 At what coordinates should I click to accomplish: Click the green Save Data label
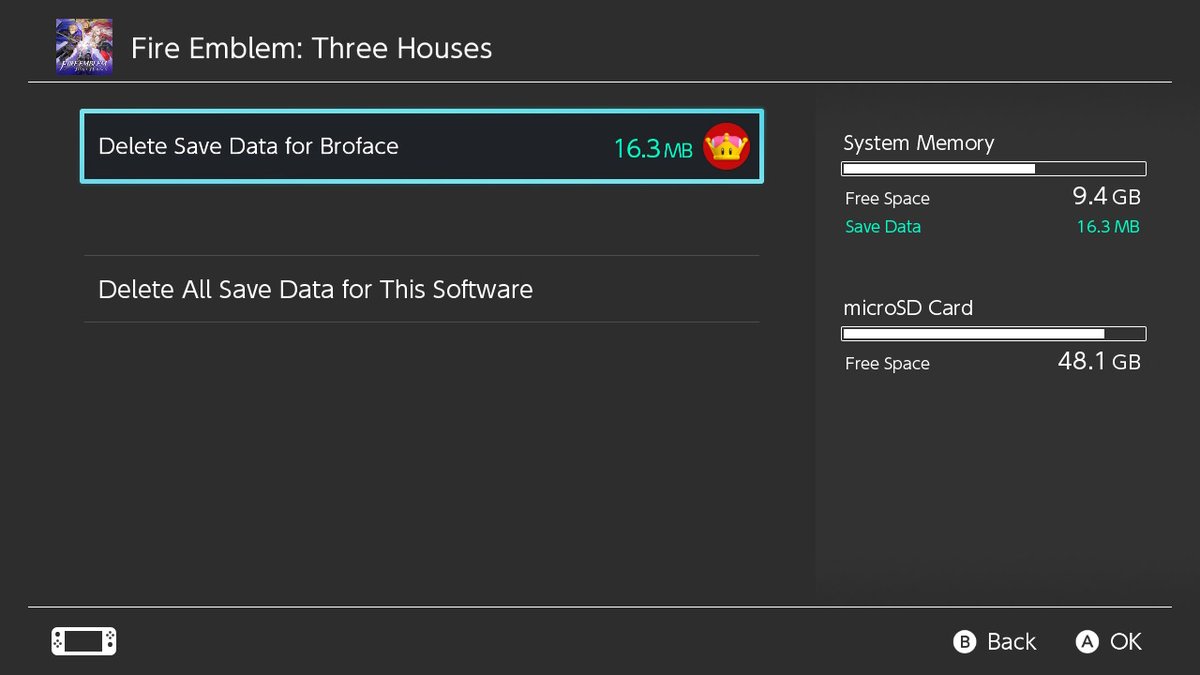883,227
